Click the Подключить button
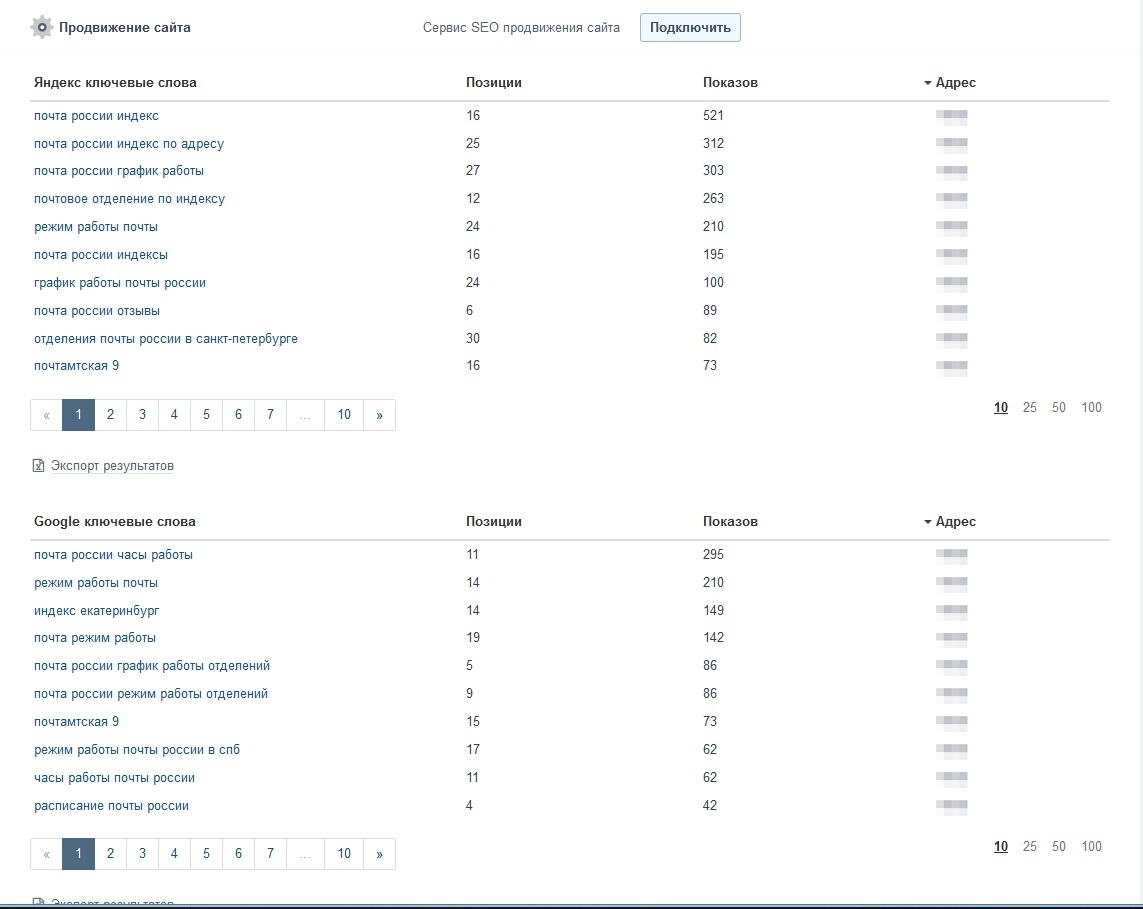The width and height of the screenshot is (1143, 909). pos(690,27)
